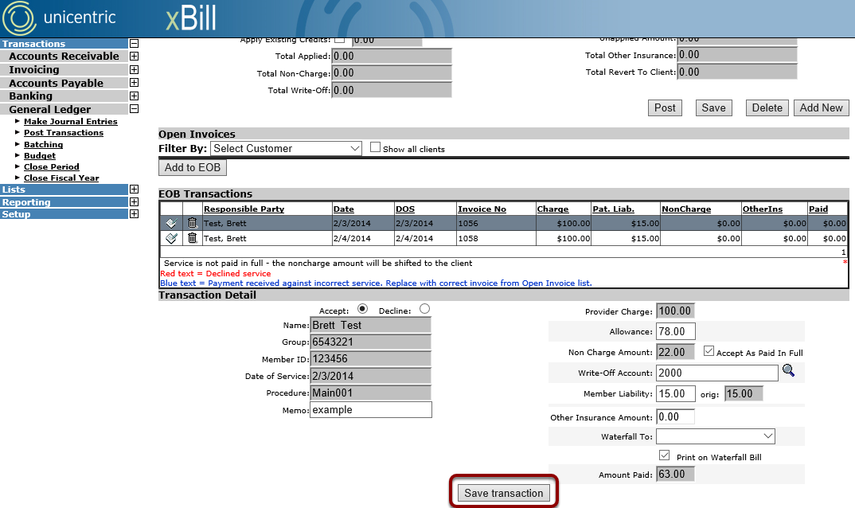Open Make Journal Entries link

click(x=70, y=121)
